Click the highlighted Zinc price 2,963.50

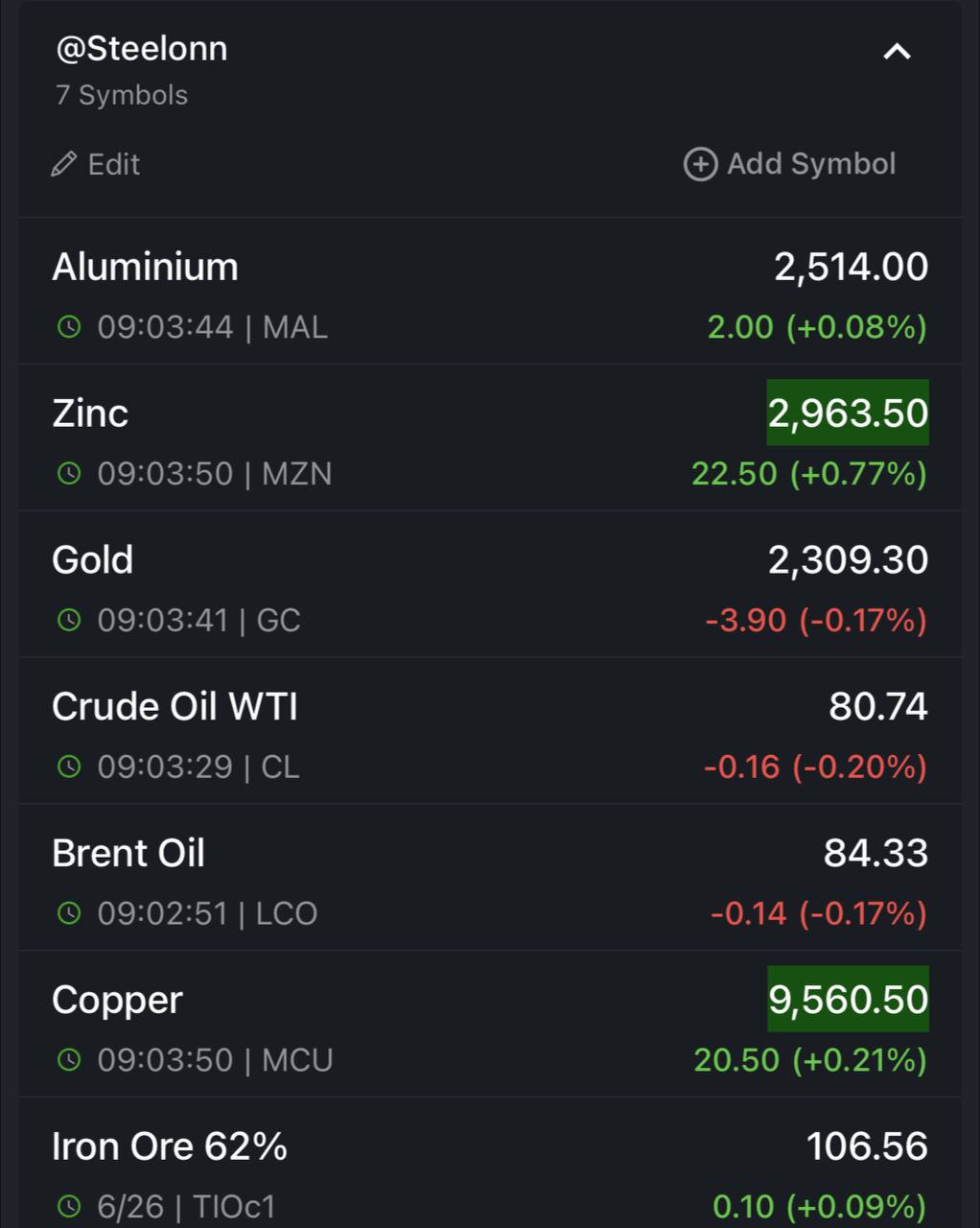[848, 413]
